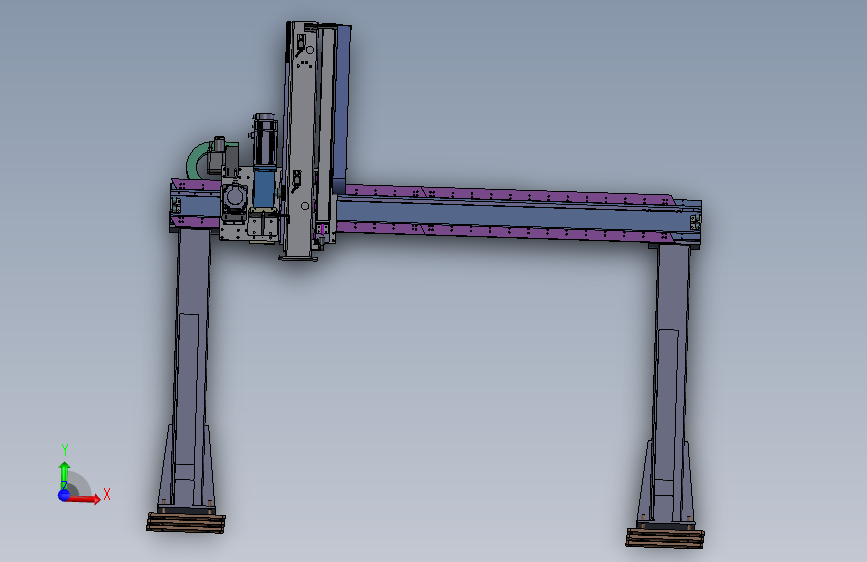Select the tall vertical axis column
The height and width of the screenshot is (562, 867).
click(302, 140)
